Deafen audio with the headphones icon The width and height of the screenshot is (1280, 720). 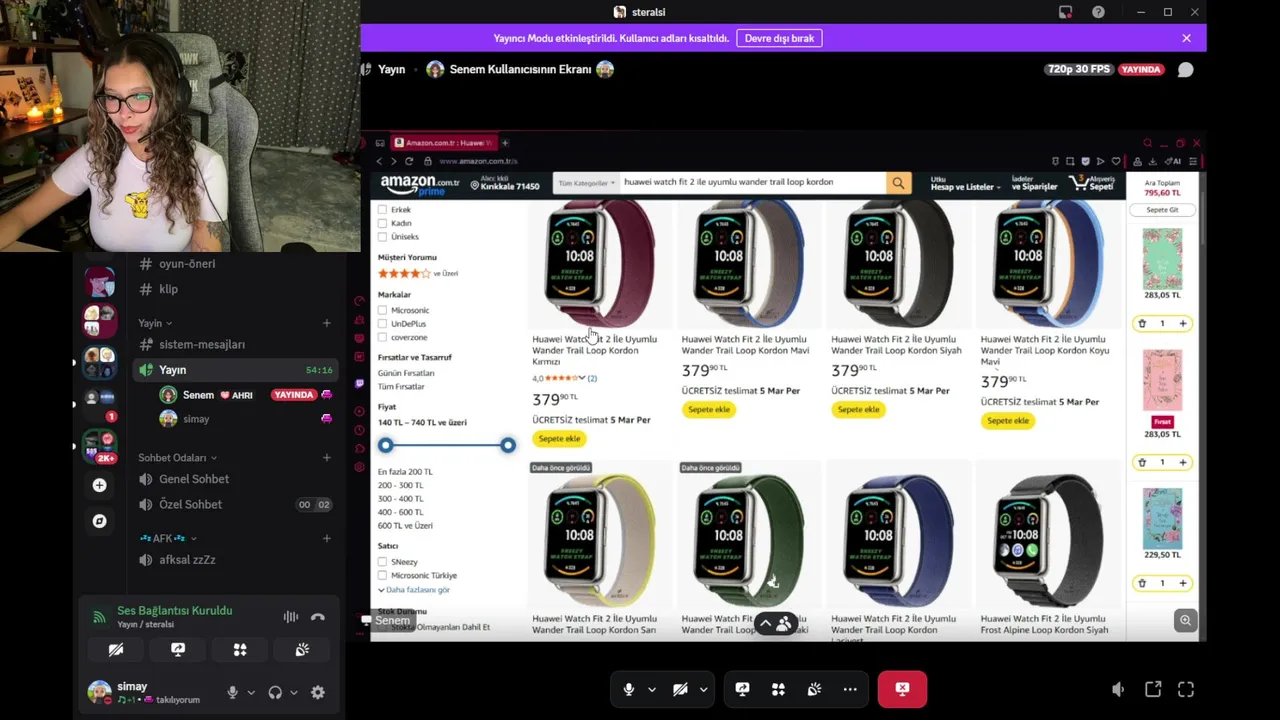(275, 692)
